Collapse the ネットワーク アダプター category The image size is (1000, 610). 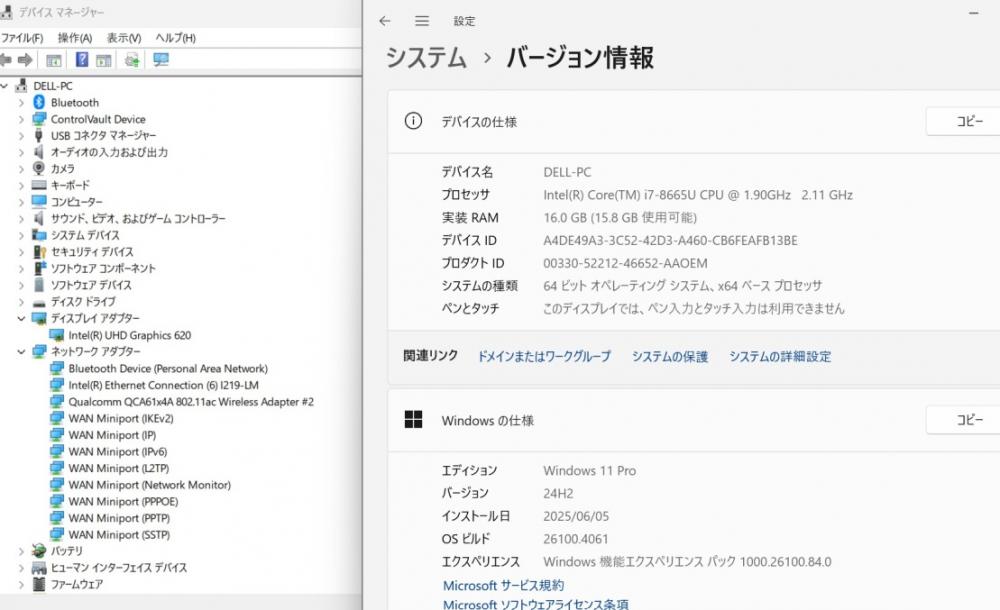coord(21,351)
